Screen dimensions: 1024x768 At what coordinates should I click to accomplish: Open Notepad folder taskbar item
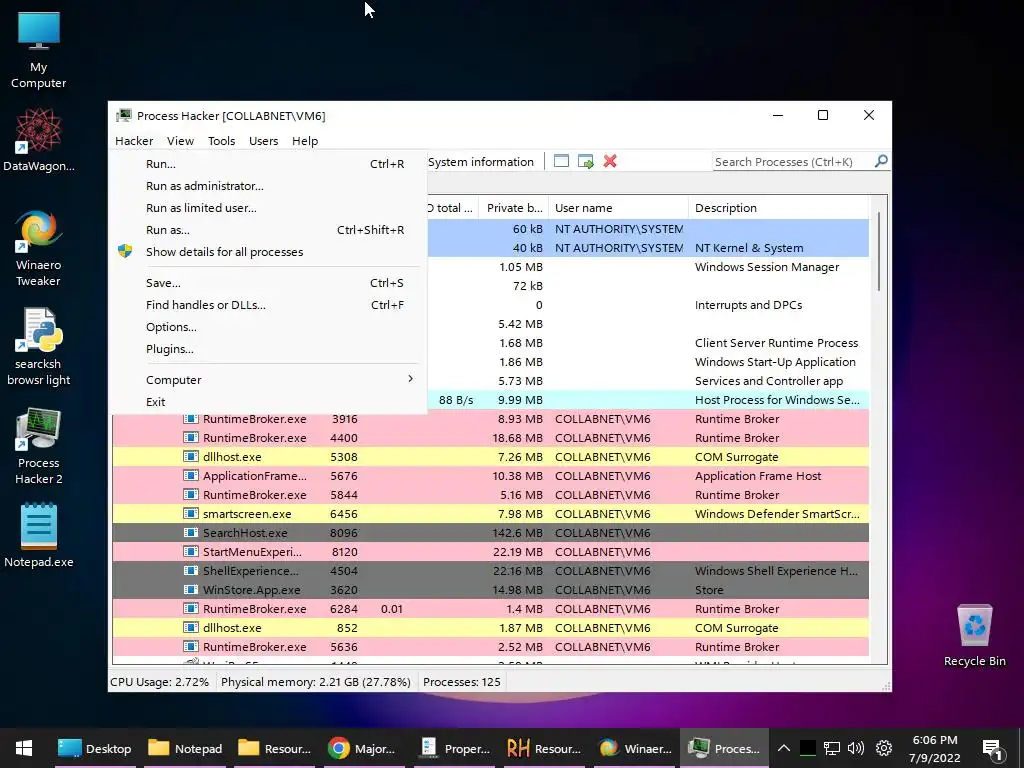click(185, 748)
